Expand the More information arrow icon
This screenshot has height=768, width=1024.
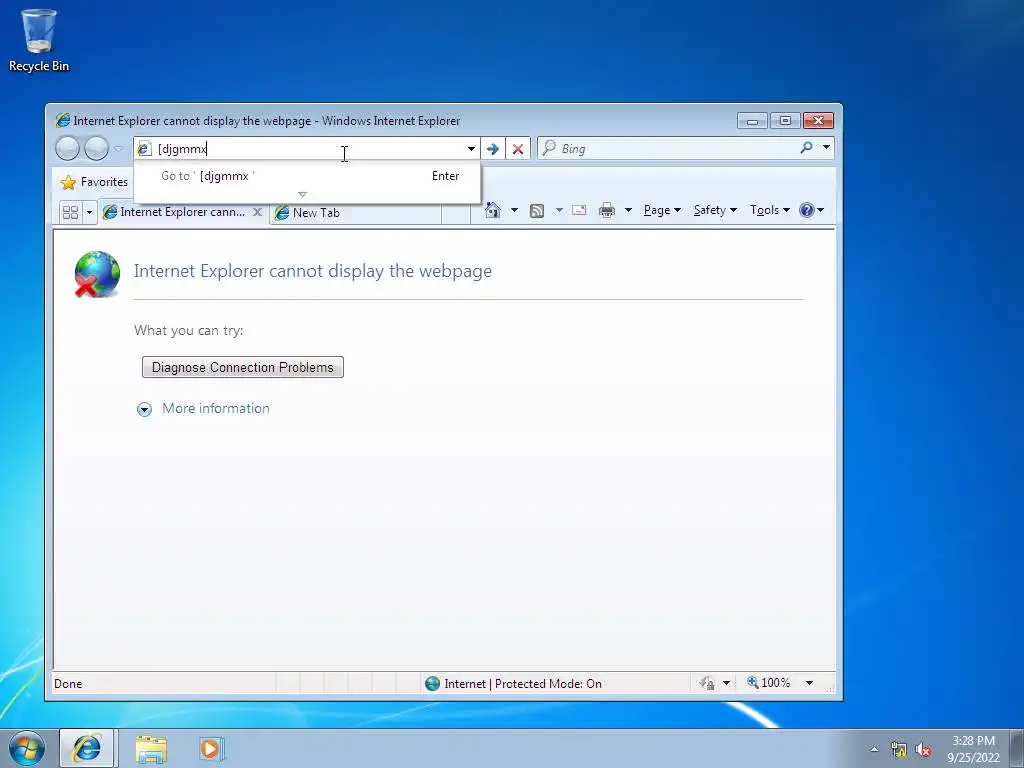(144, 409)
